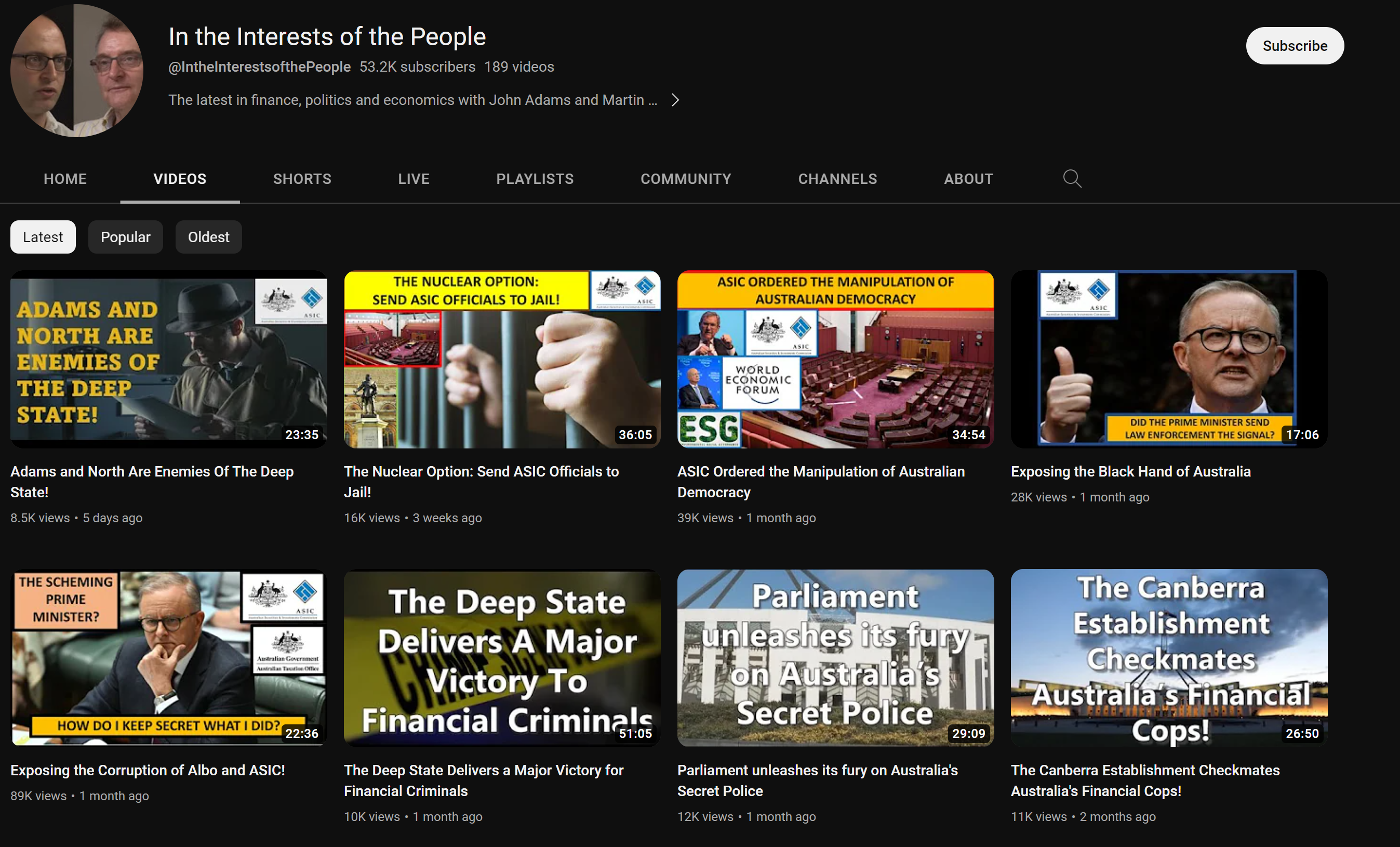Click the @IntheInterestsofthePeople handle
This screenshot has width=1400, height=847.
(x=260, y=67)
